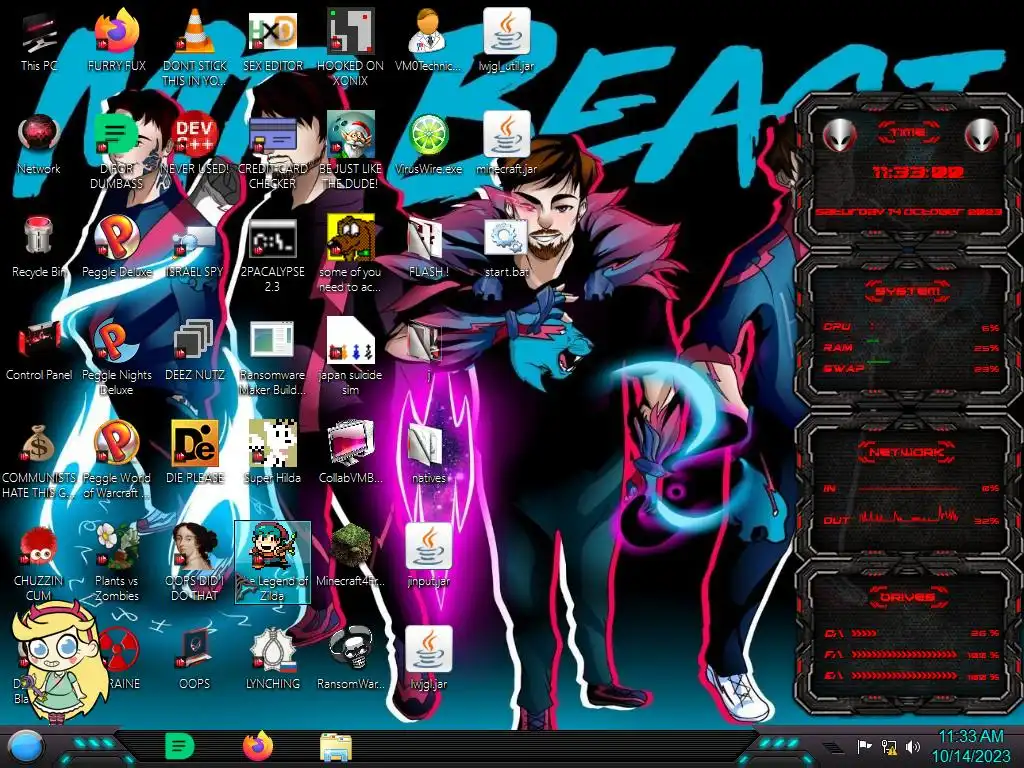
Task: Click the SYSTEM header in the widget
Action: pos(907,291)
